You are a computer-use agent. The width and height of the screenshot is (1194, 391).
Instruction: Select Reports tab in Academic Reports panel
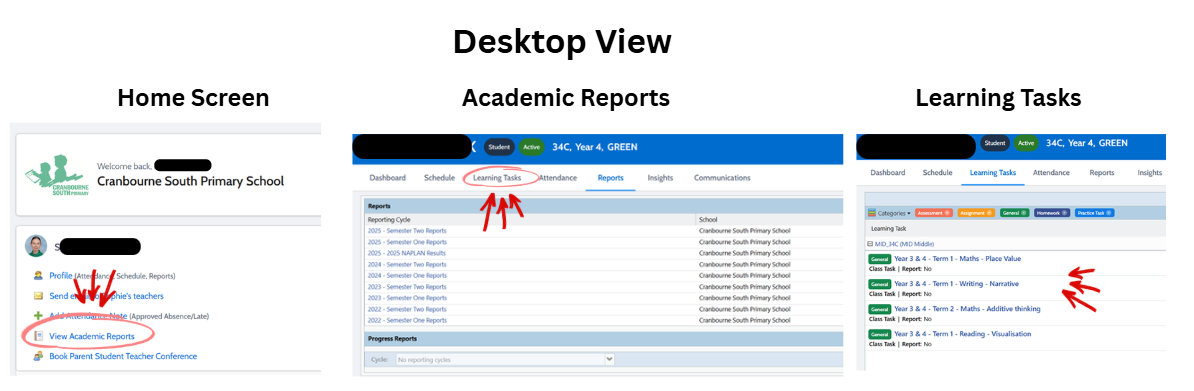pyautogui.click(x=611, y=178)
